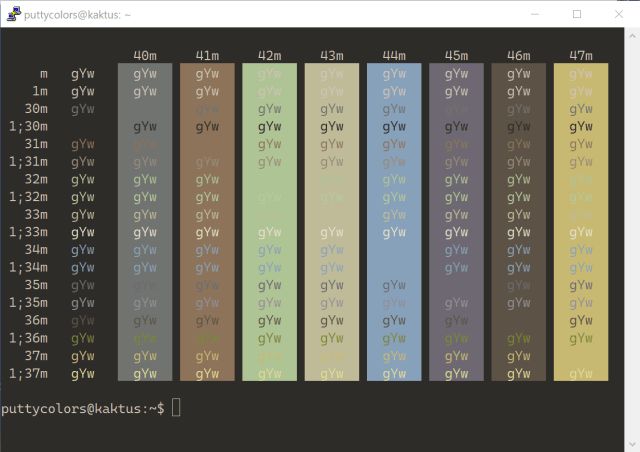Click the 1;31m row label

pos(28,161)
